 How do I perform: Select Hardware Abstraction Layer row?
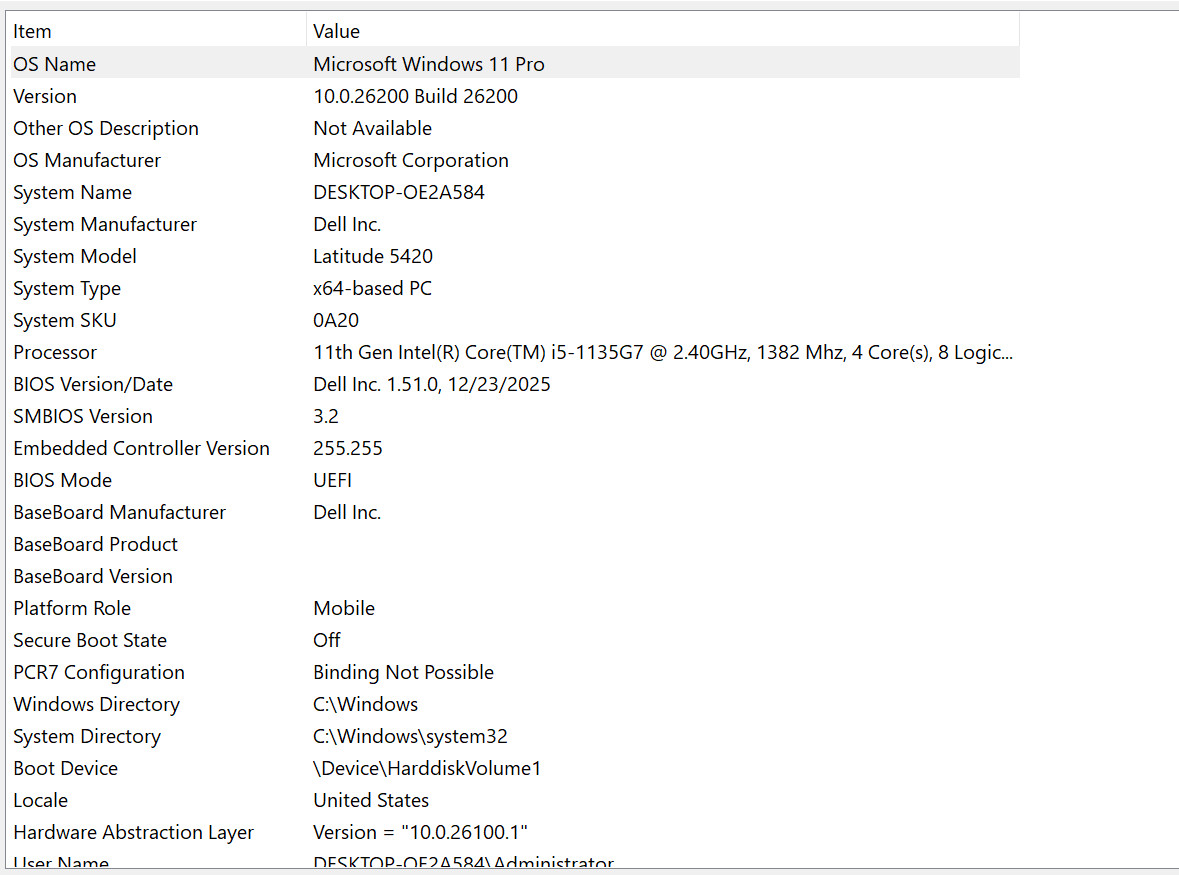133,833
